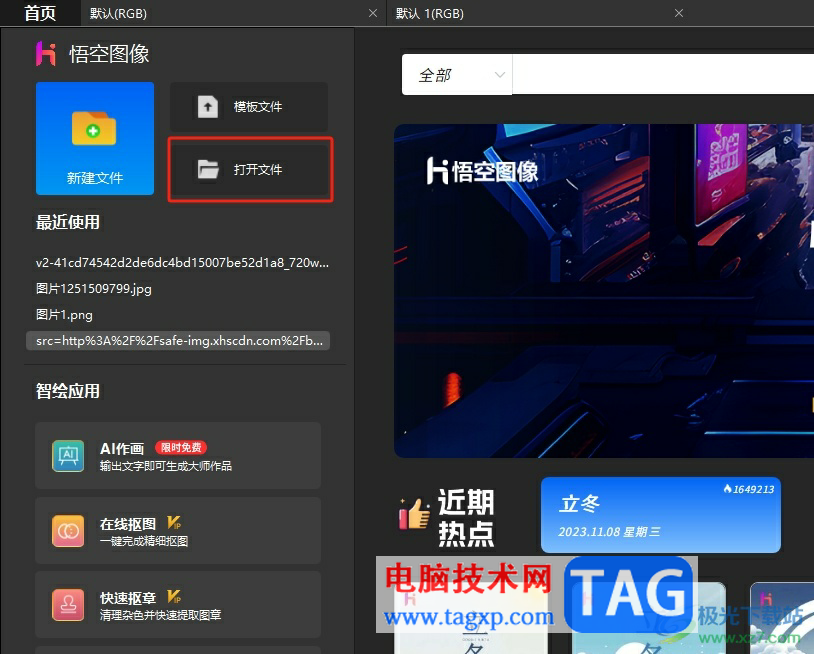Click the VIP badge next to 快速抠章

point(174,597)
